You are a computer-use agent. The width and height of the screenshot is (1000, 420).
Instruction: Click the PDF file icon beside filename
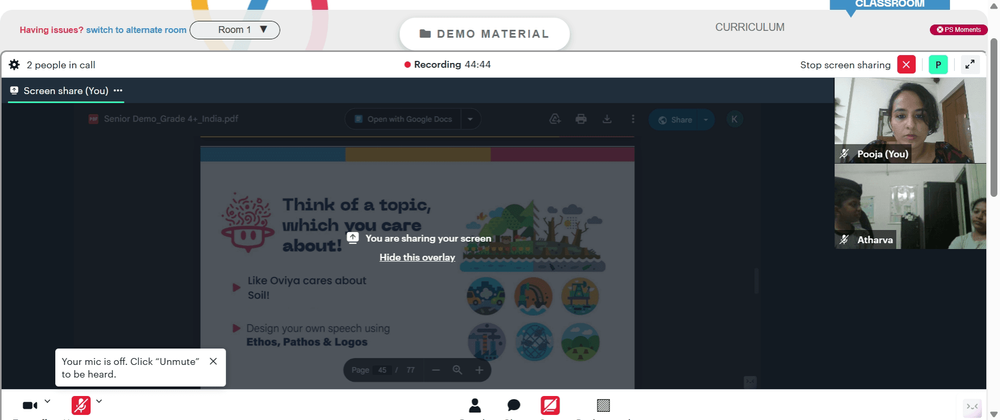tap(93, 119)
